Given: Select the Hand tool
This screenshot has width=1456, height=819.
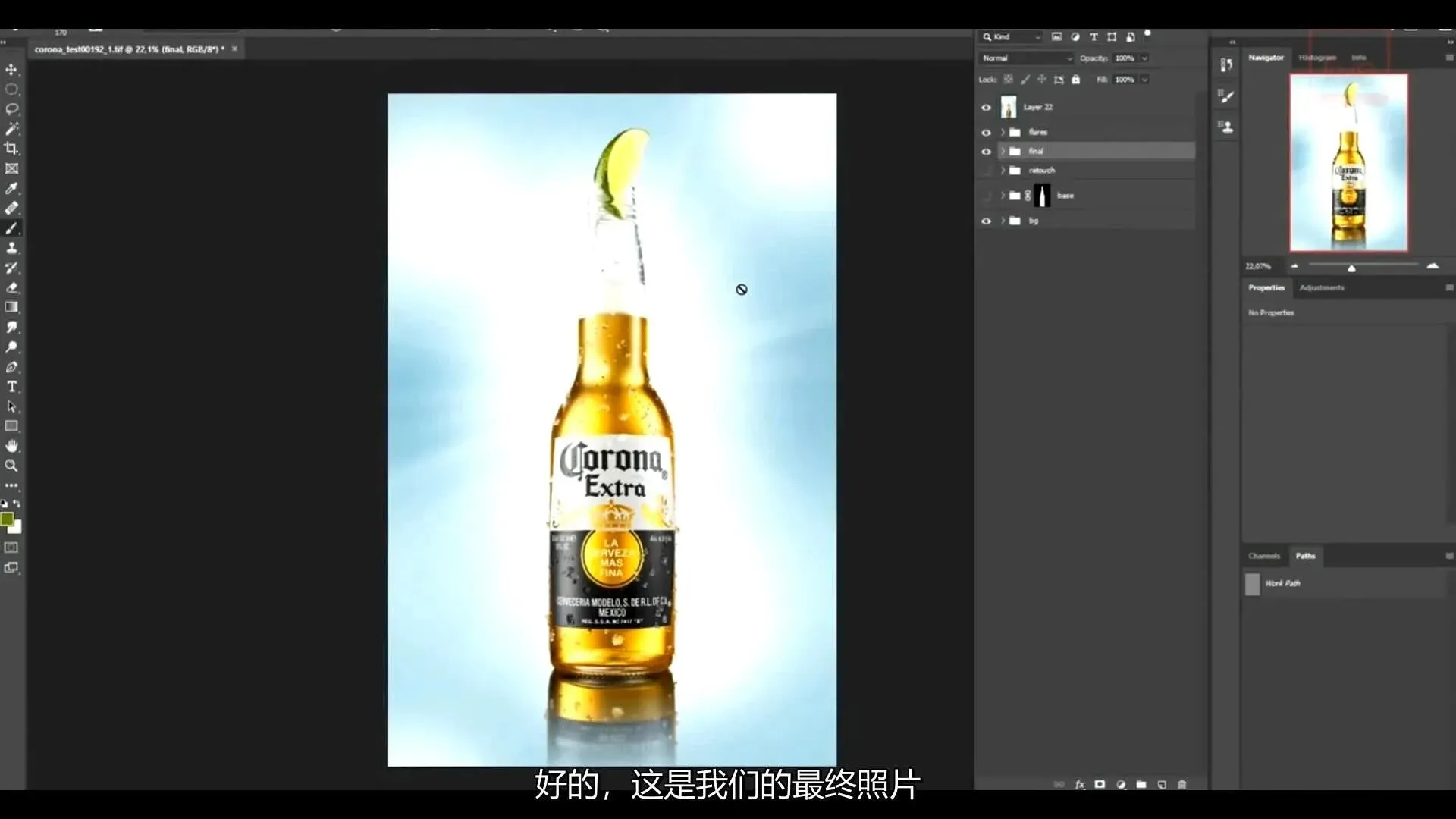Looking at the screenshot, I should (11, 446).
